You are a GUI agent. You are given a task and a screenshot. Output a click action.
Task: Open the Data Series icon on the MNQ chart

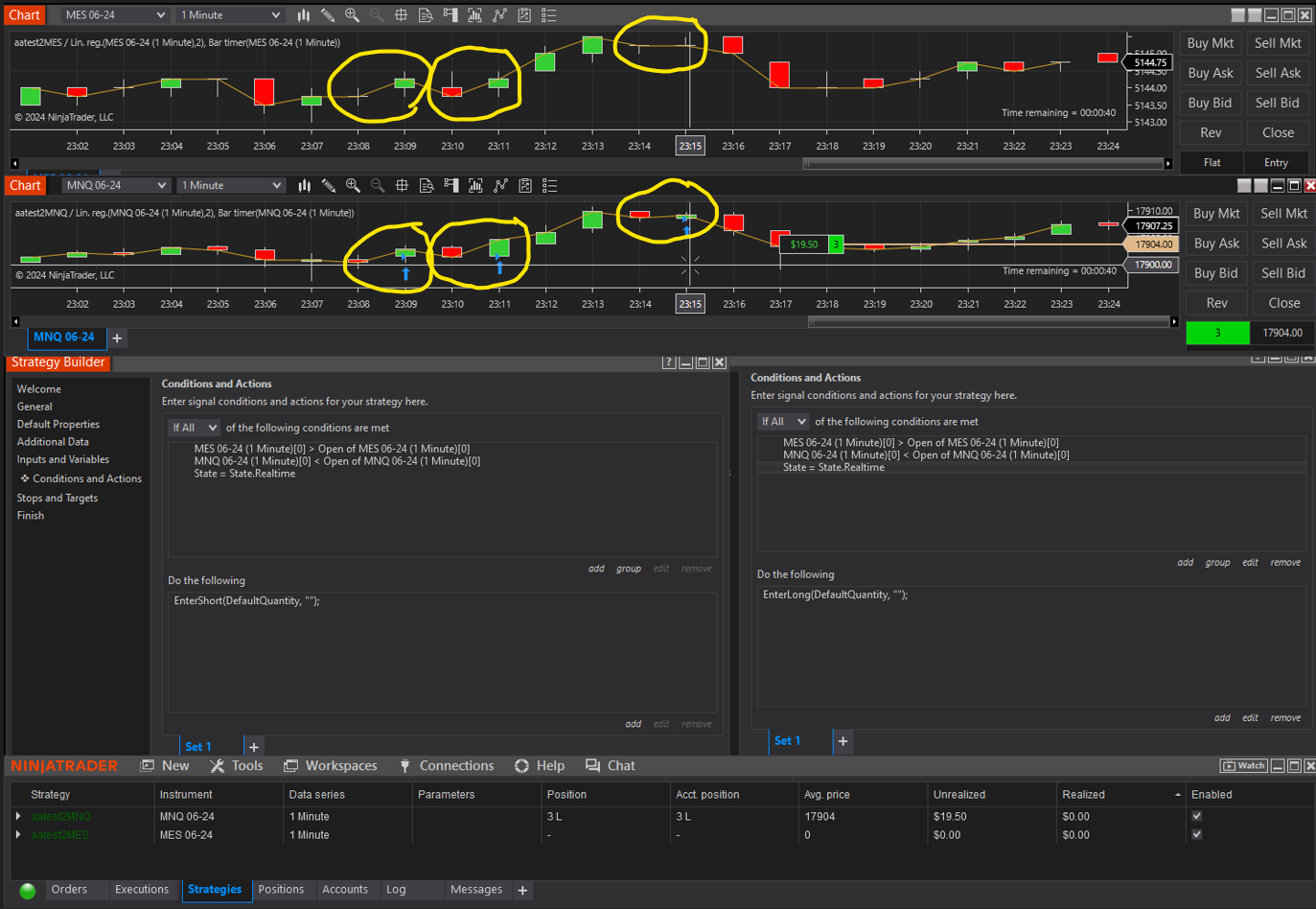[x=476, y=186]
